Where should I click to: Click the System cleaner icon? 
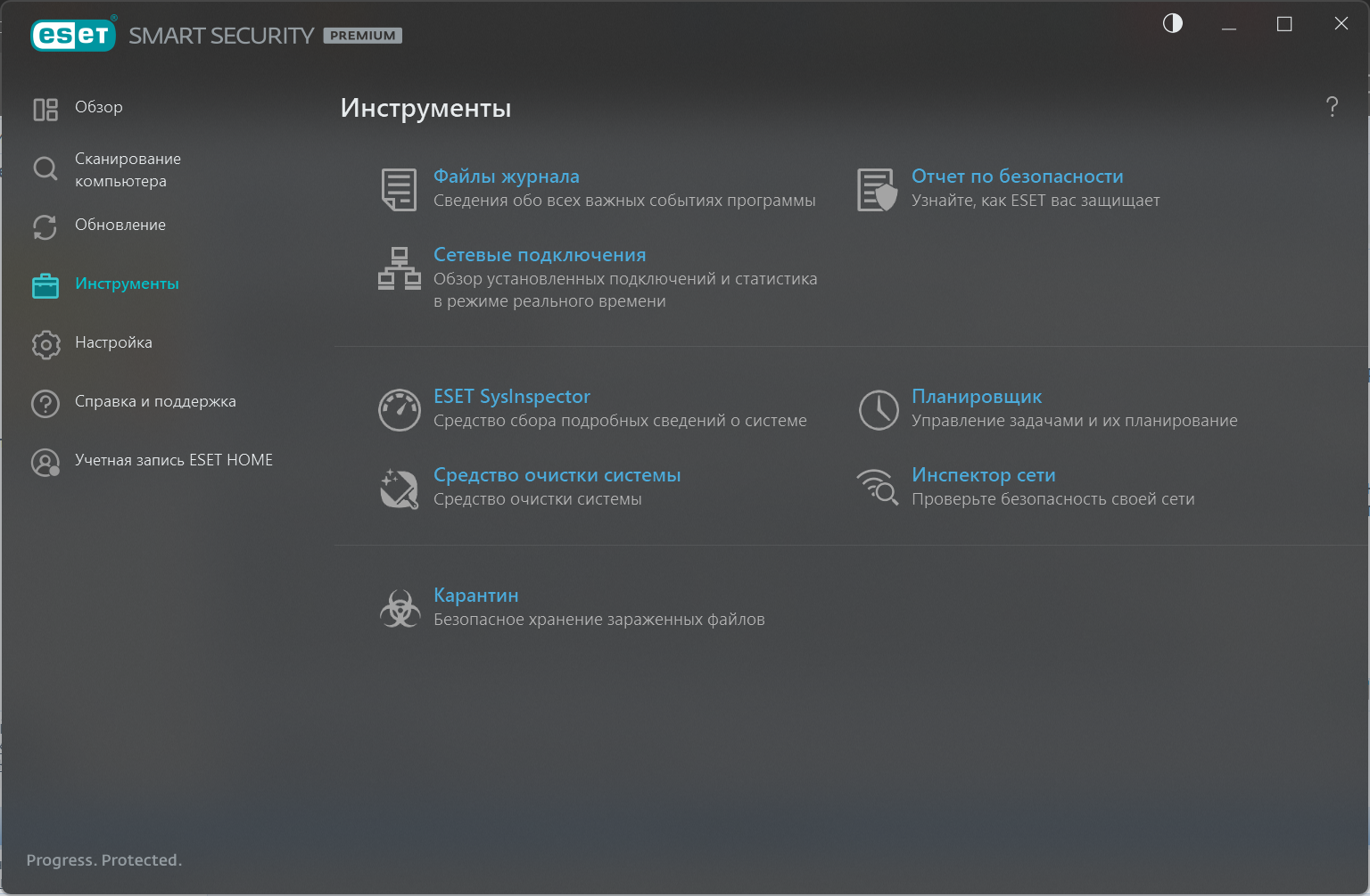(399, 489)
